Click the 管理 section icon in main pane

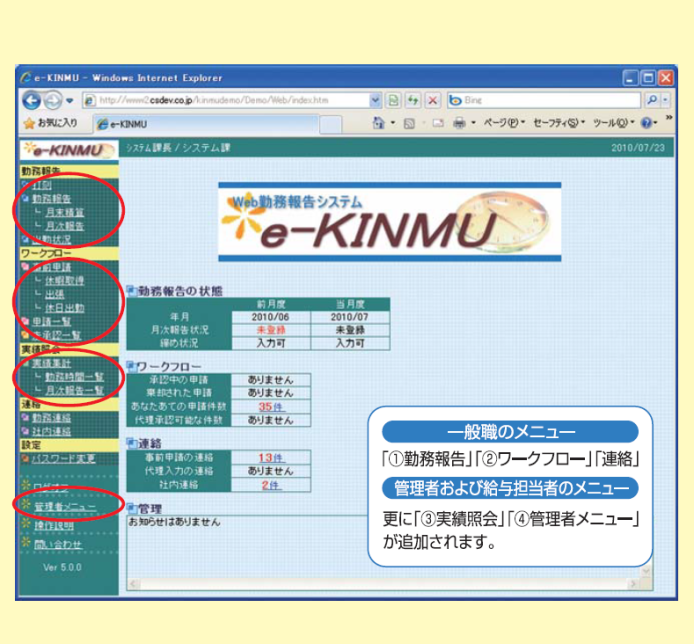pos(131,508)
